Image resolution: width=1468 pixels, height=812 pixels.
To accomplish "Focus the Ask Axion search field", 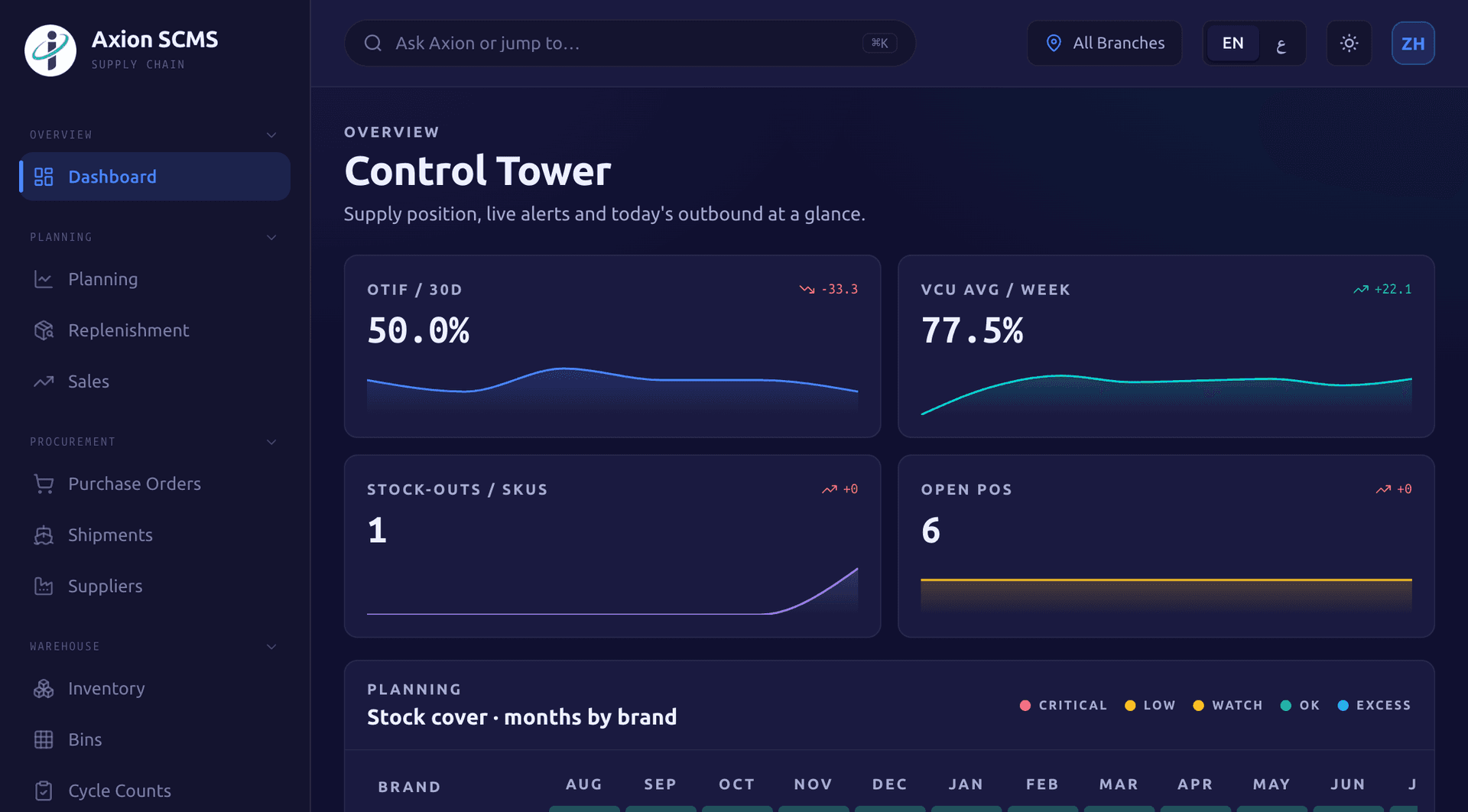I will 630,43.
